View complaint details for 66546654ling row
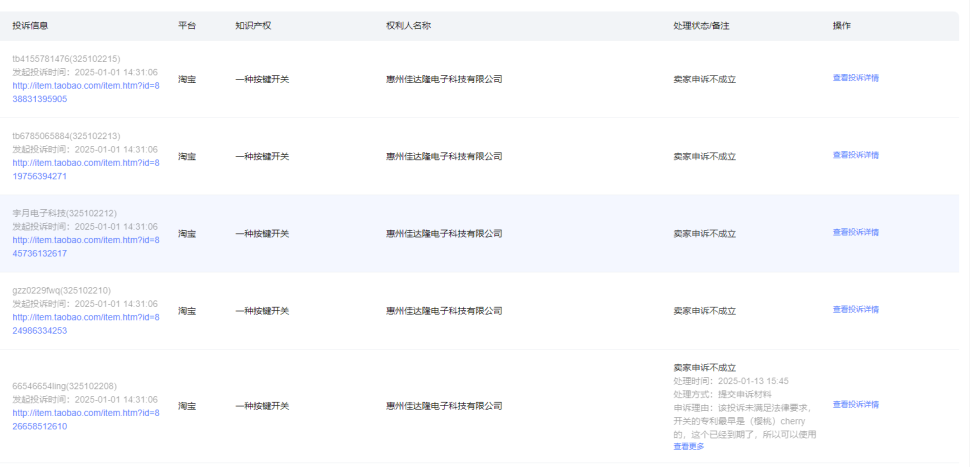 tap(855, 405)
